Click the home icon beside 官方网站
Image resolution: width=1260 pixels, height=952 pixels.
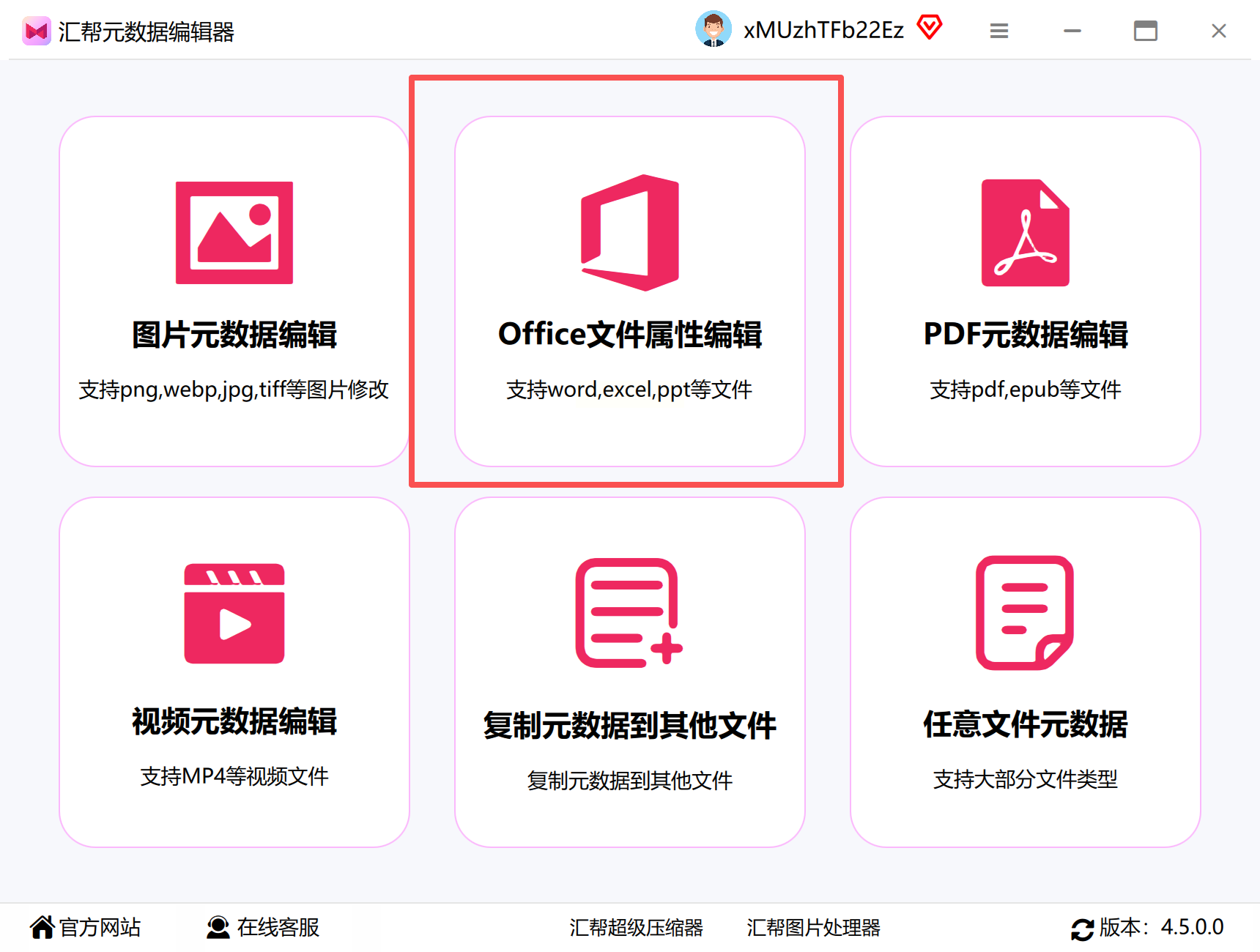[x=42, y=927]
